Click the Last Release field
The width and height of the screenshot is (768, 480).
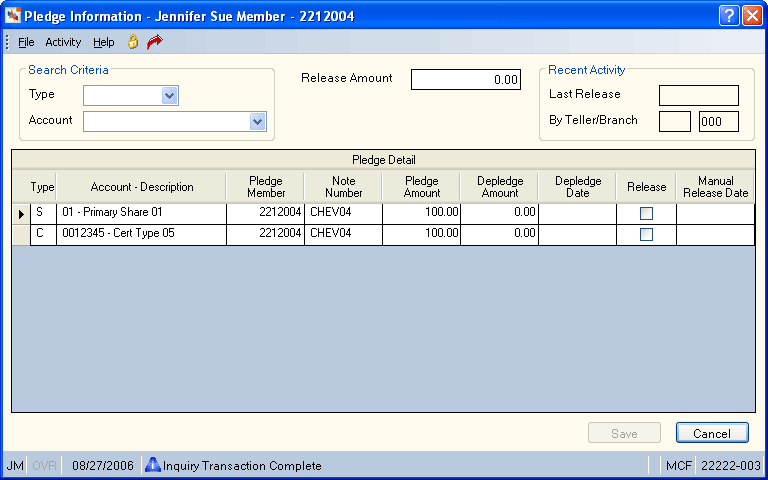pos(699,95)
